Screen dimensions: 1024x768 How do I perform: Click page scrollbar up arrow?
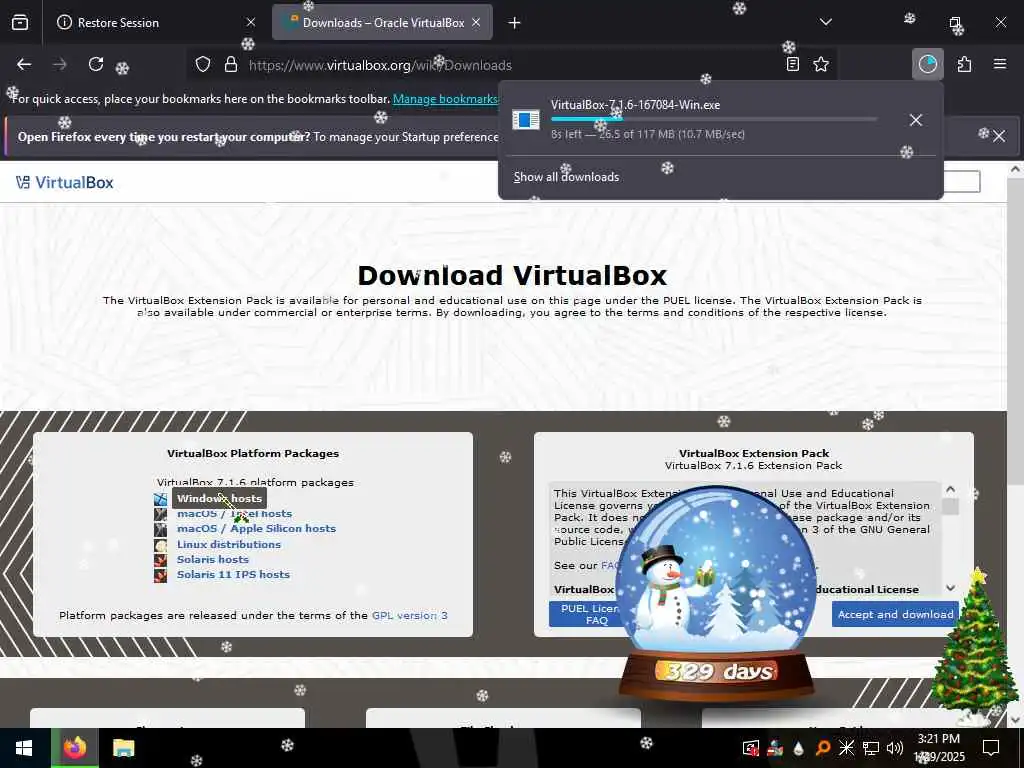[1015, 169]
